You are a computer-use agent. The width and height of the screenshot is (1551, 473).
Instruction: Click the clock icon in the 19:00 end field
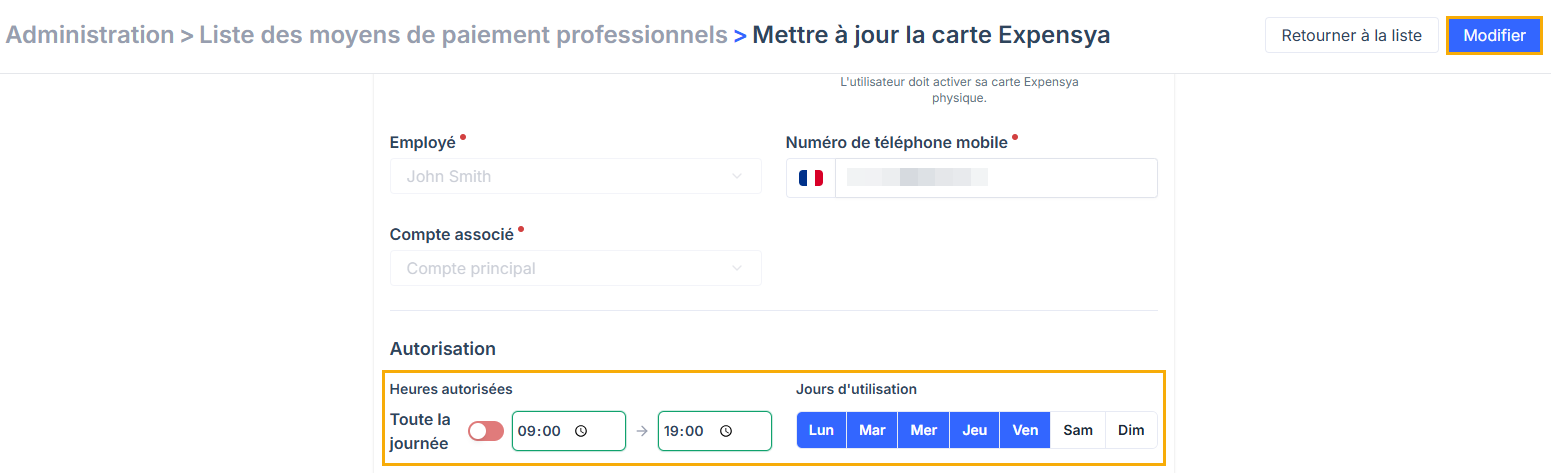(726, 431)
